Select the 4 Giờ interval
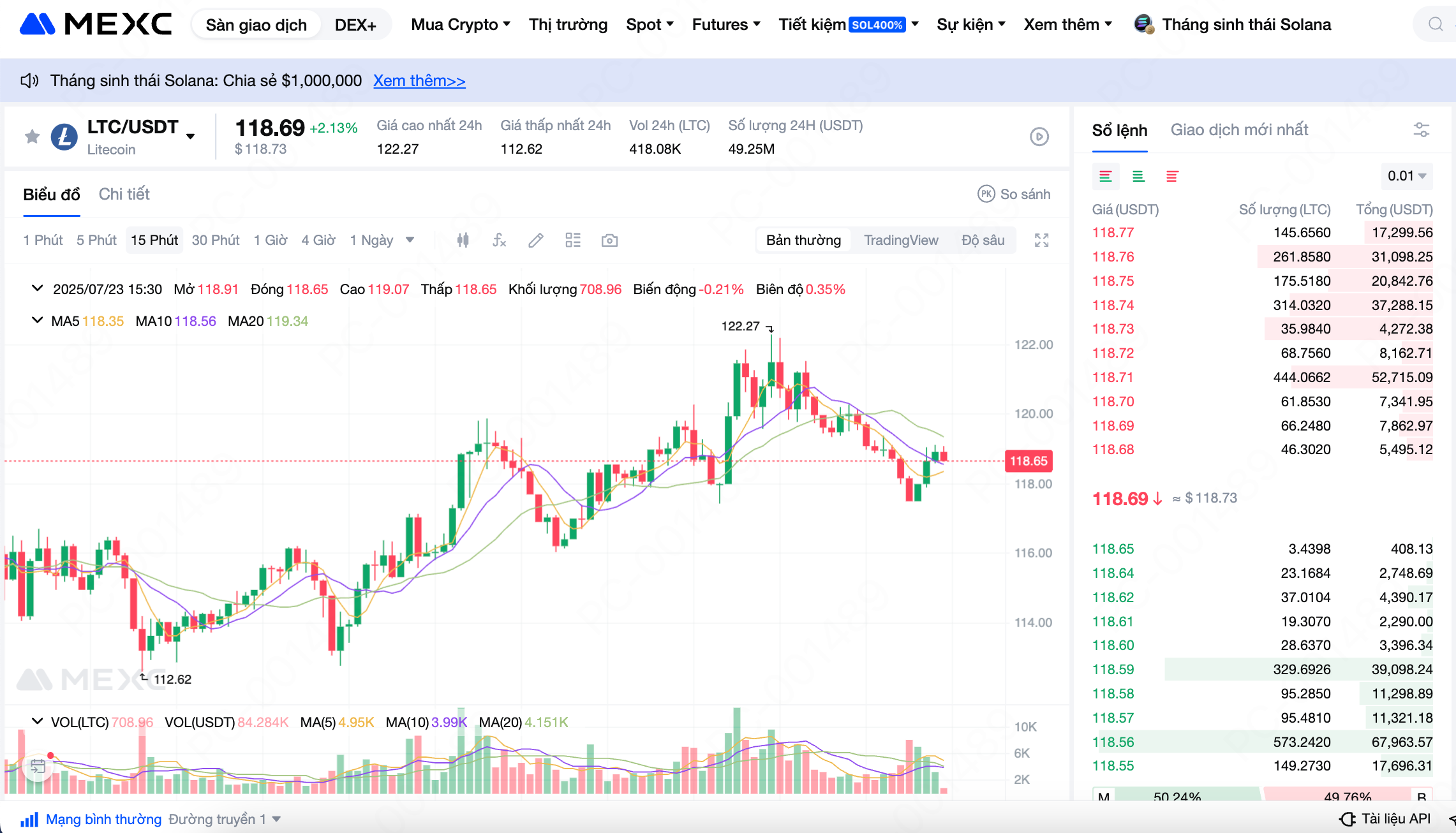The image size is (1456, 833). (318, 240)
